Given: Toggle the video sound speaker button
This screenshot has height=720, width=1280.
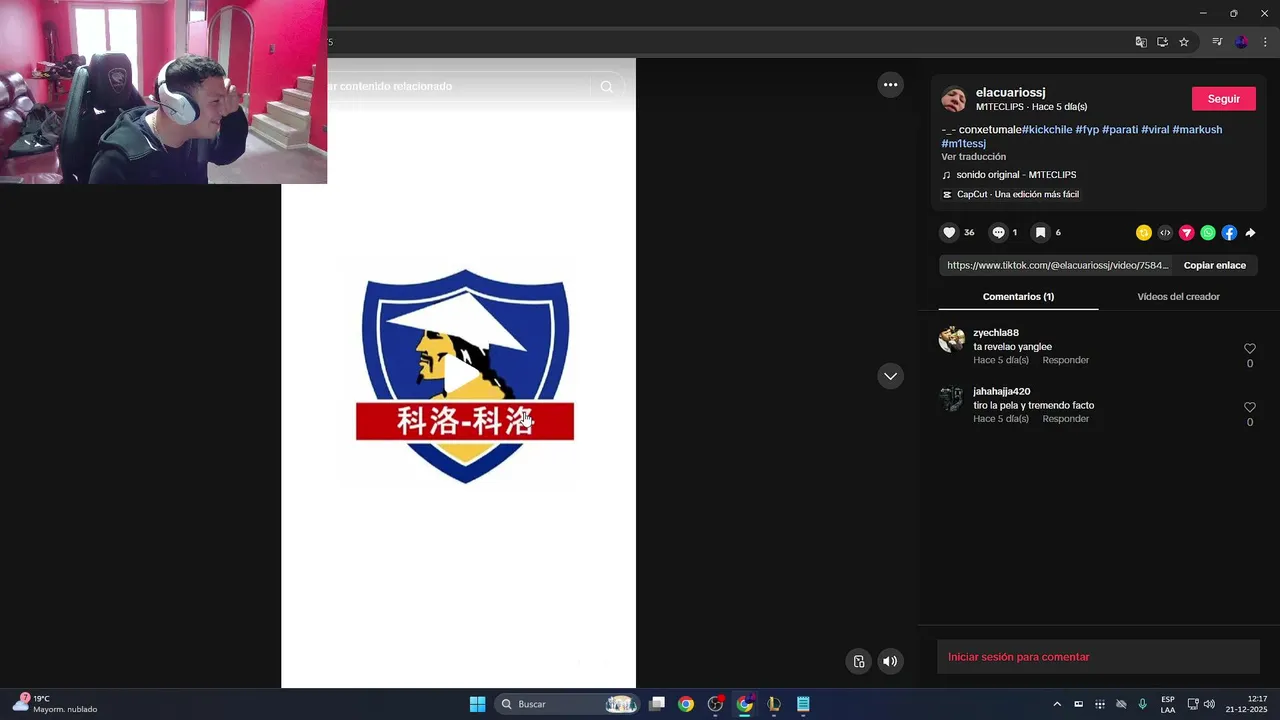Looking at the screenshot, I should click(x=890, y=661).
